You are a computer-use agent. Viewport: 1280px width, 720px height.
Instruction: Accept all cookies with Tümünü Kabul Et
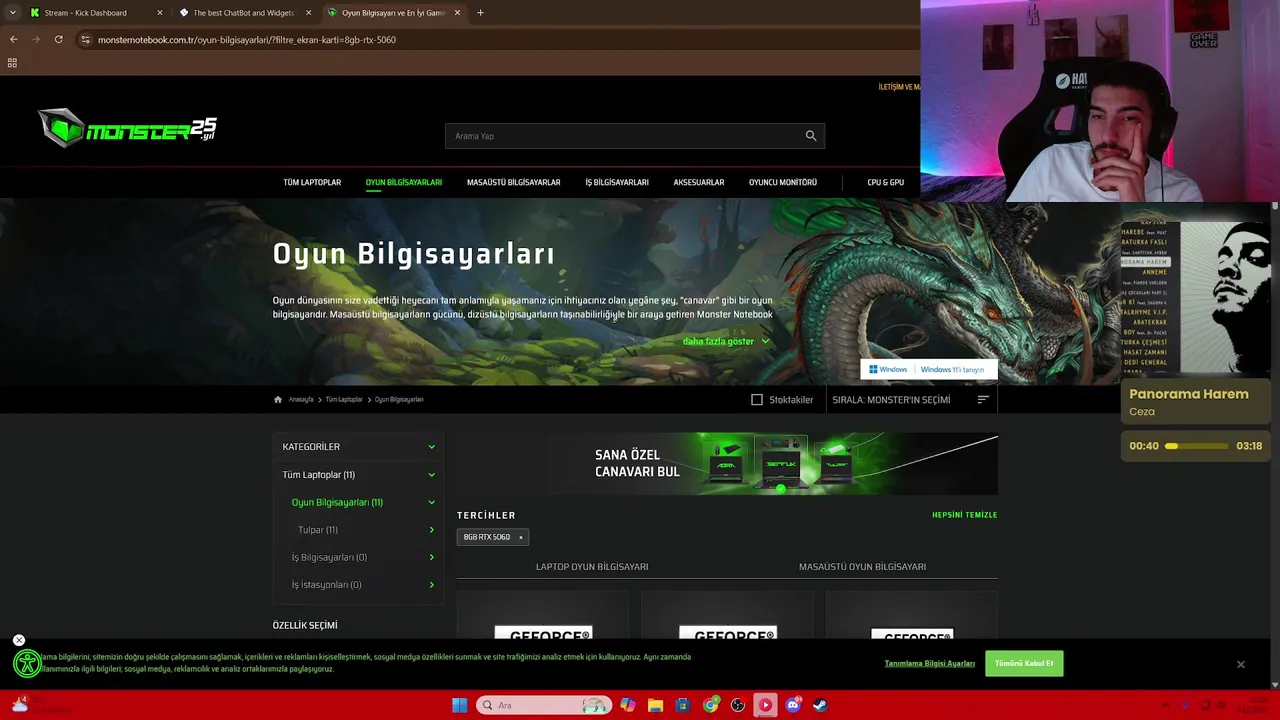[1024, 663]
